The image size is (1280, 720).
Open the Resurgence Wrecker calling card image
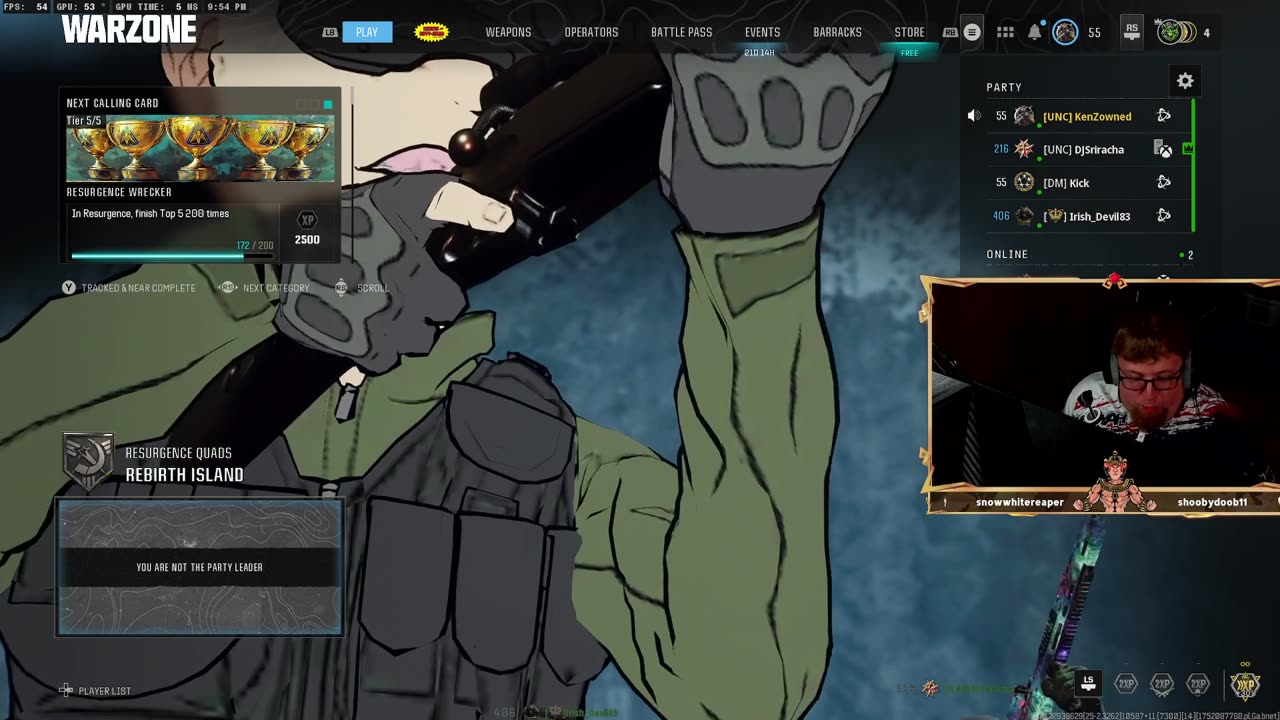point(200,149)
